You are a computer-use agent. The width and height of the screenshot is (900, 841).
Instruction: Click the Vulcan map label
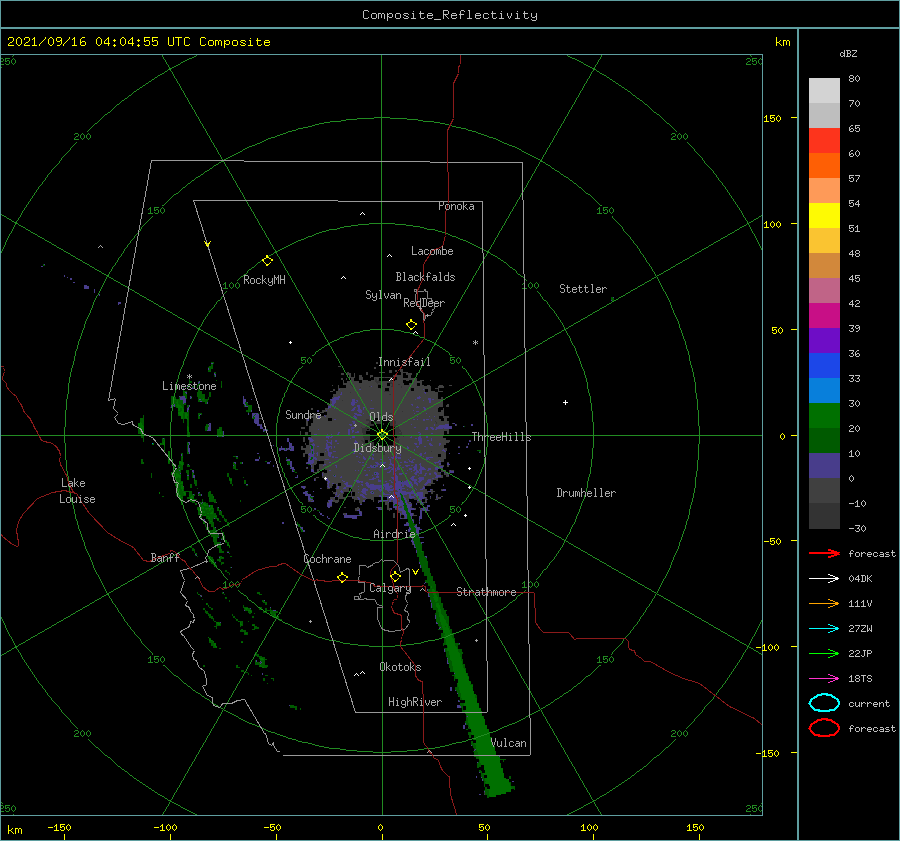(x=509, y=743)
